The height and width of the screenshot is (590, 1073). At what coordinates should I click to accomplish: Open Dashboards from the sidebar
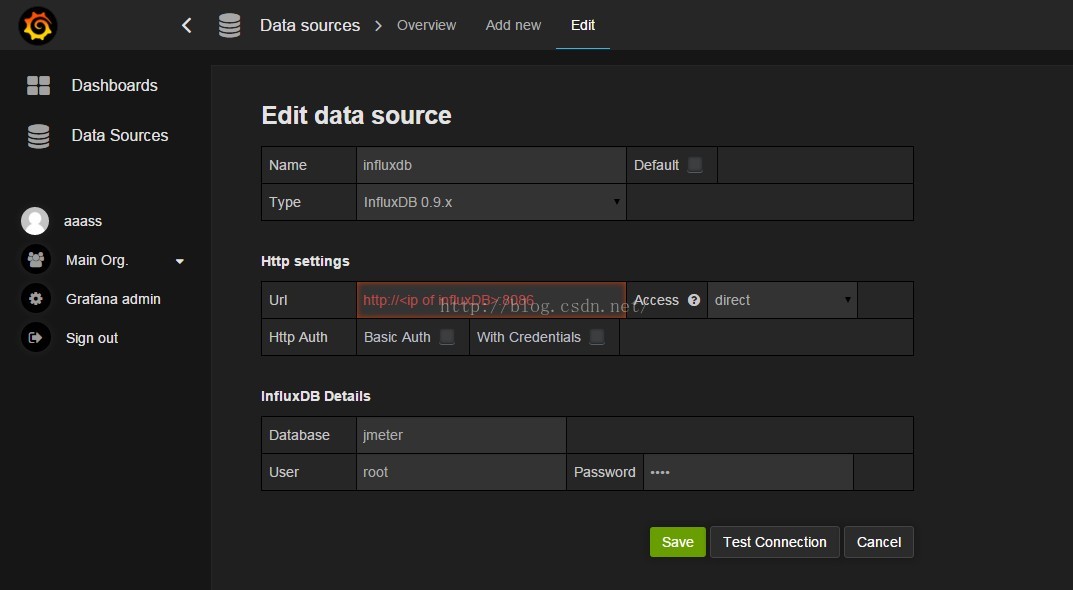114,86
